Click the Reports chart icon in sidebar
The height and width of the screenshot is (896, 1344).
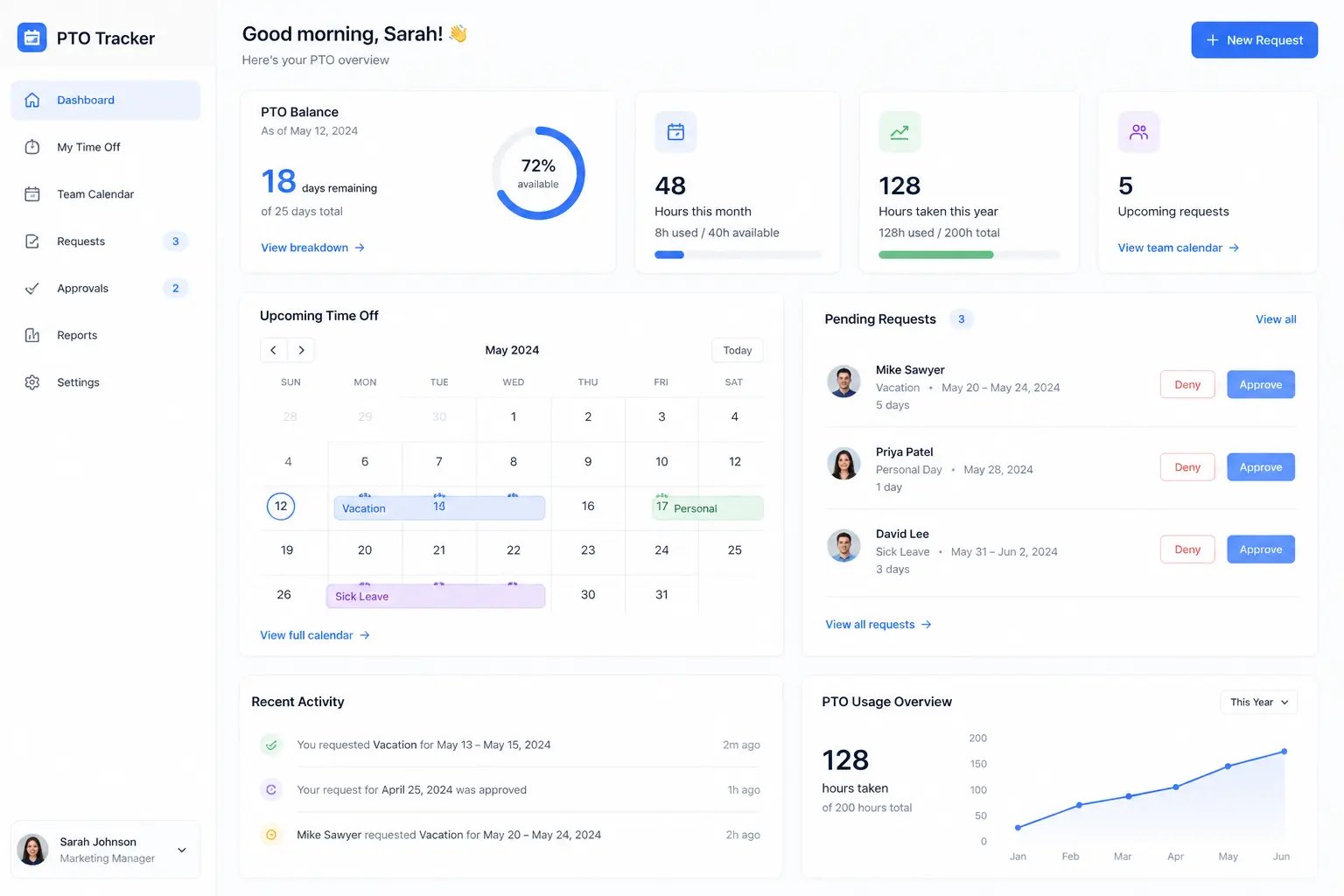pos(32,335)
